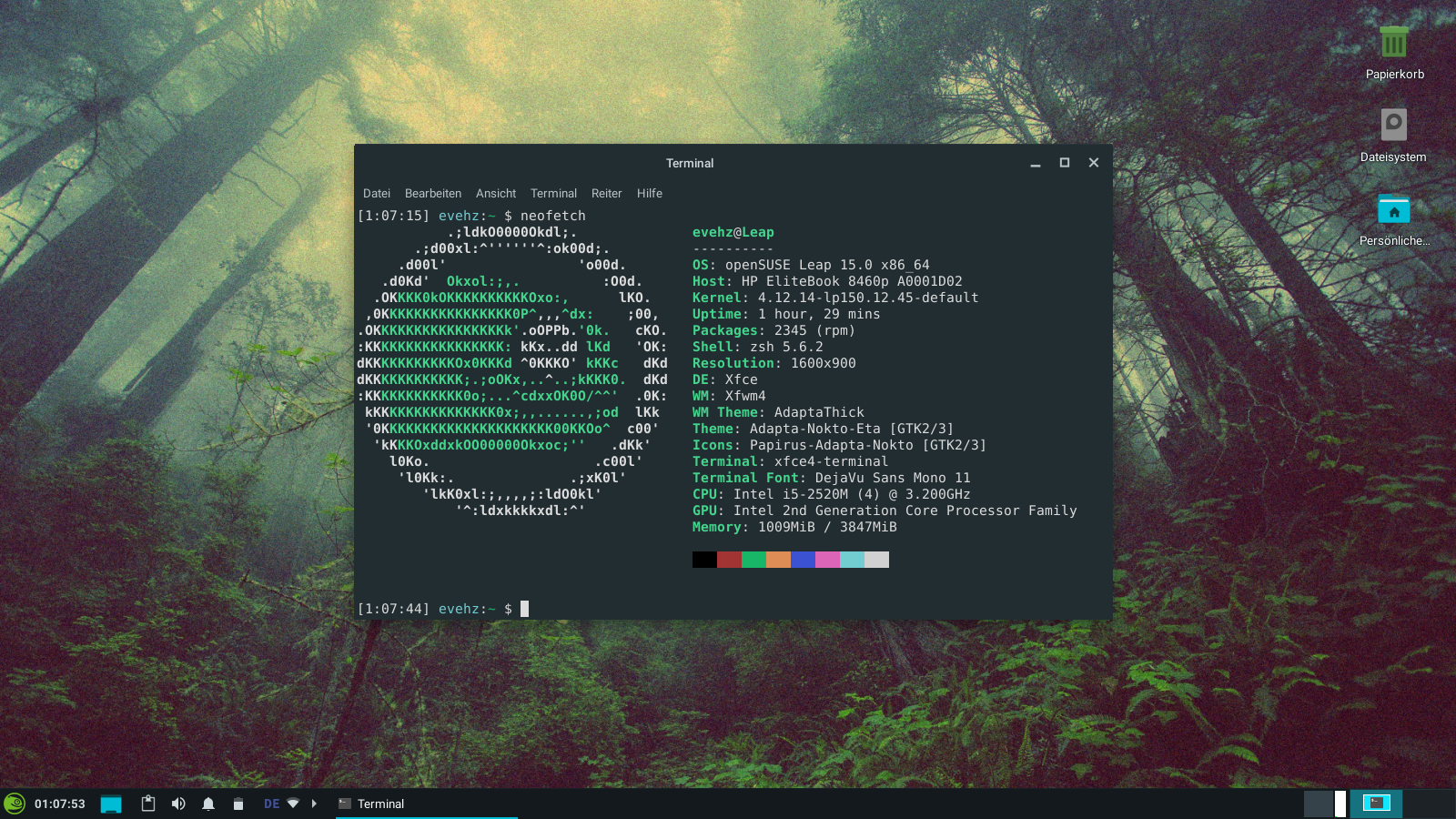Open the Reiter menu in Terminal
This screenshot has height=819, width=1456.
point(606,193)
